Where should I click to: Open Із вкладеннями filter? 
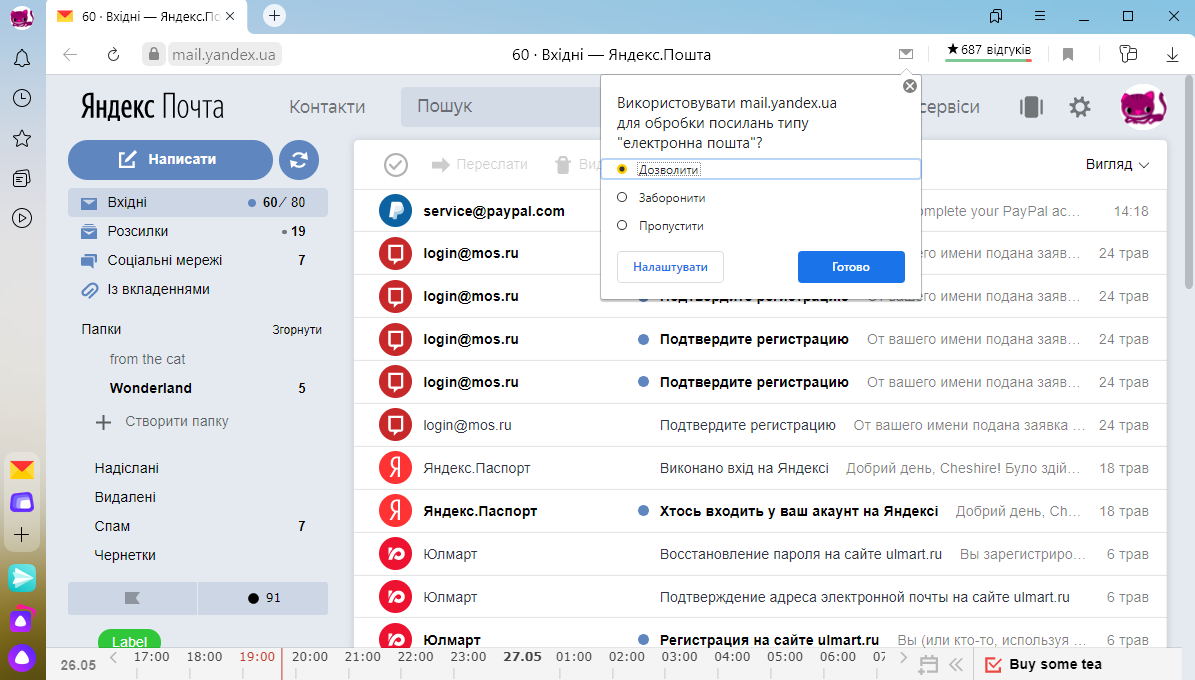click(198, 290)
